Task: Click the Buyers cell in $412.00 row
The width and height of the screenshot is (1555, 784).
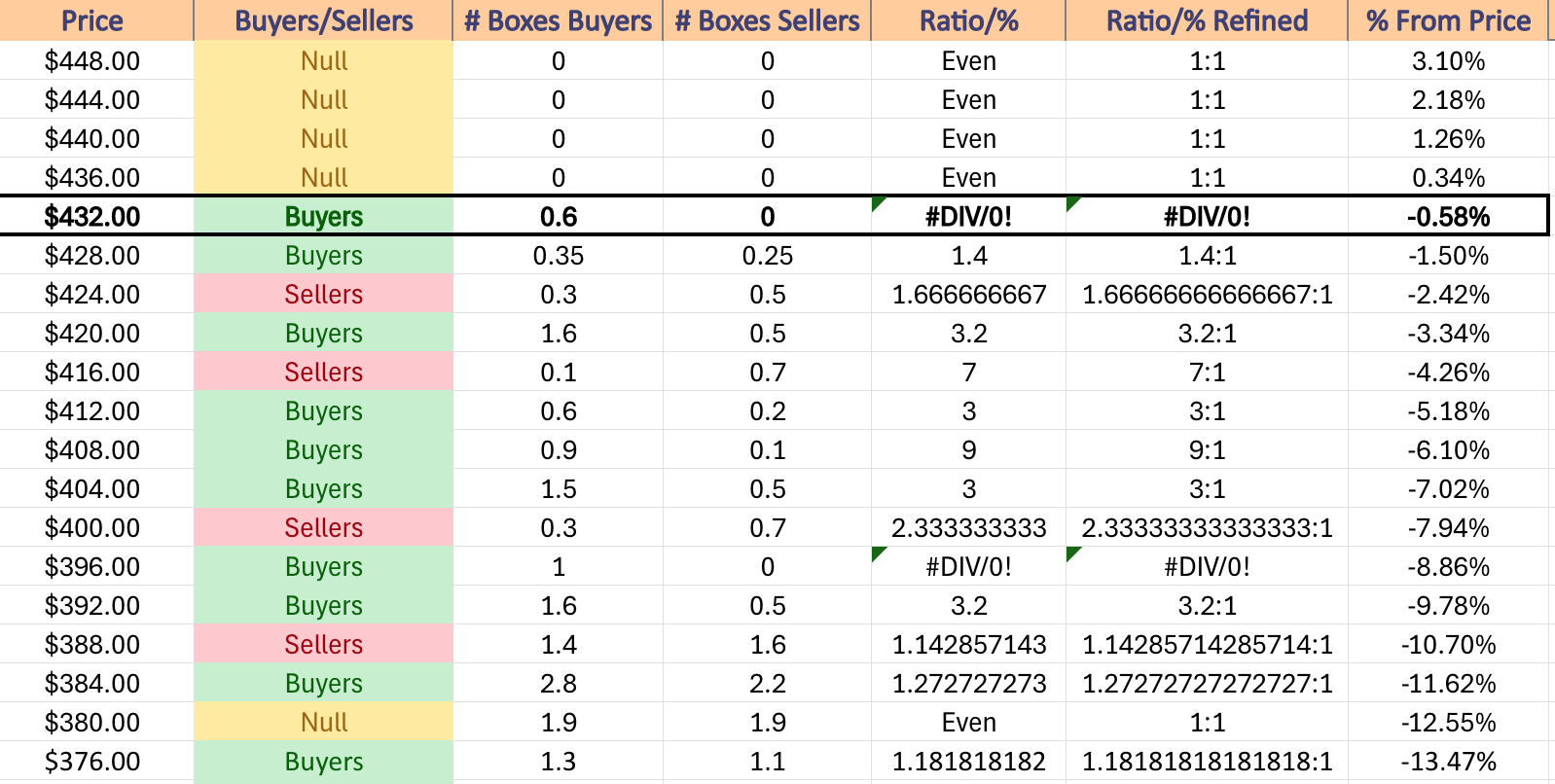Action: click(324, 410)
